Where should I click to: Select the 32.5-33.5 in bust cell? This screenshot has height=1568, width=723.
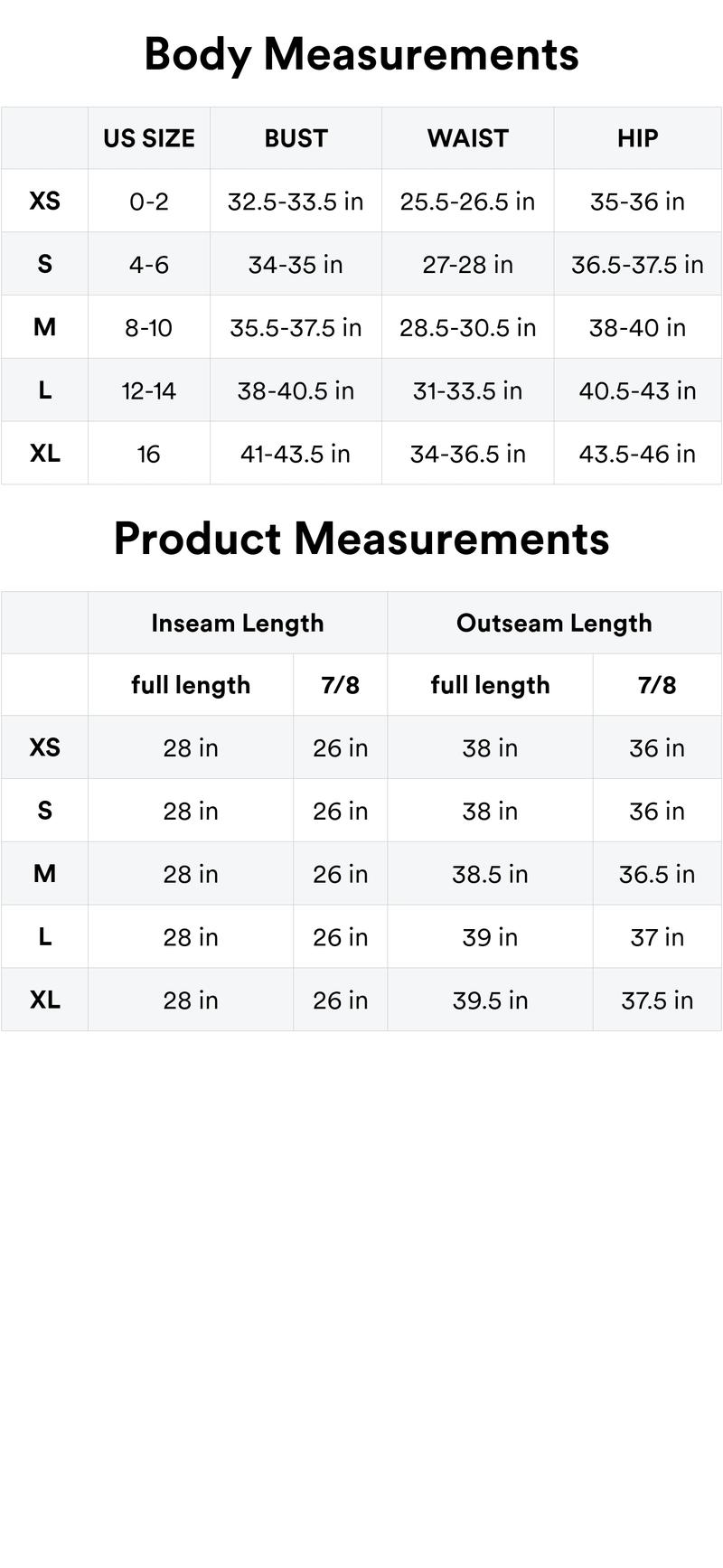296,201
